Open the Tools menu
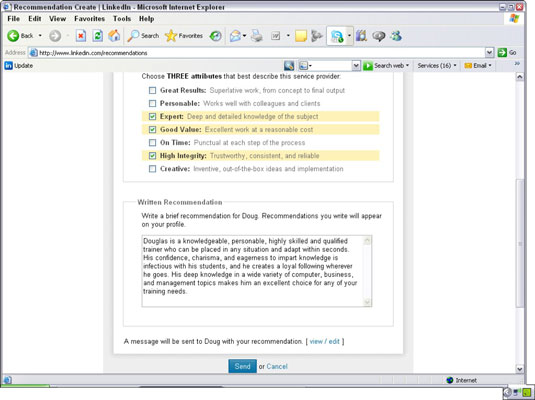The height and width of the screenshot is (400, 535). tap(122, 19)
